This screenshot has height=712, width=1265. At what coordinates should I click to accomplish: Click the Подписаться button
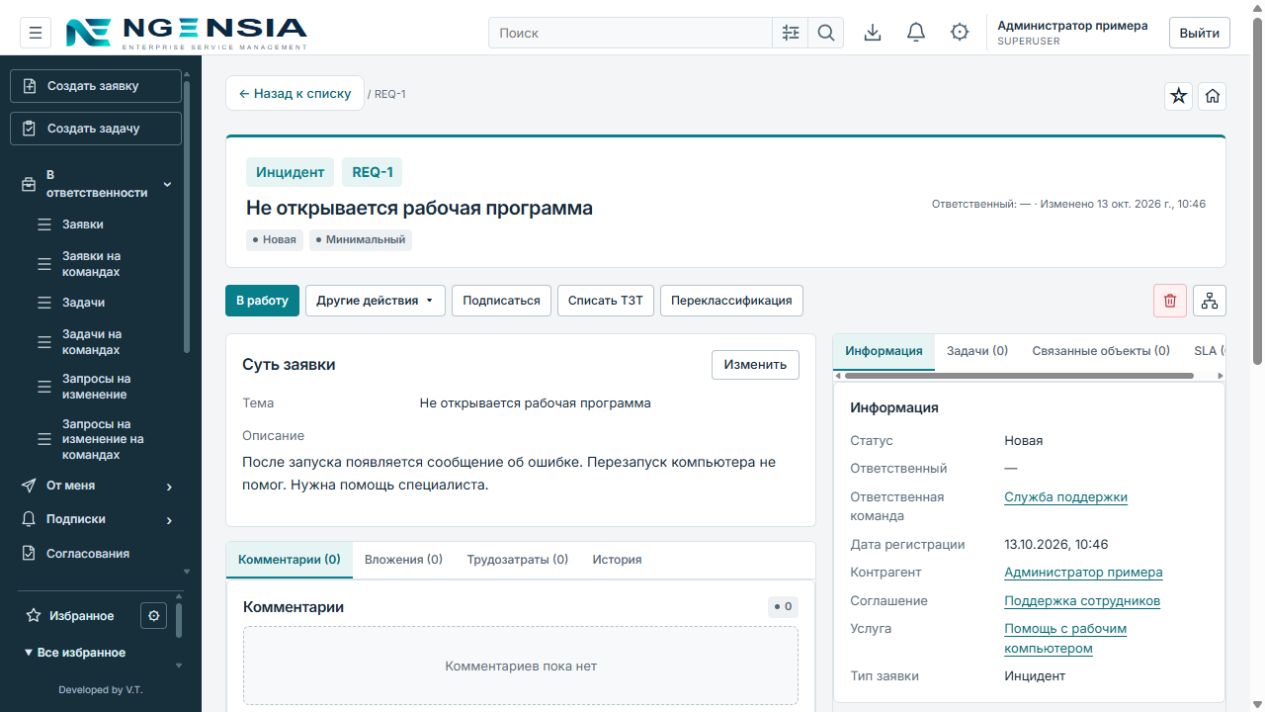(501, 301)
